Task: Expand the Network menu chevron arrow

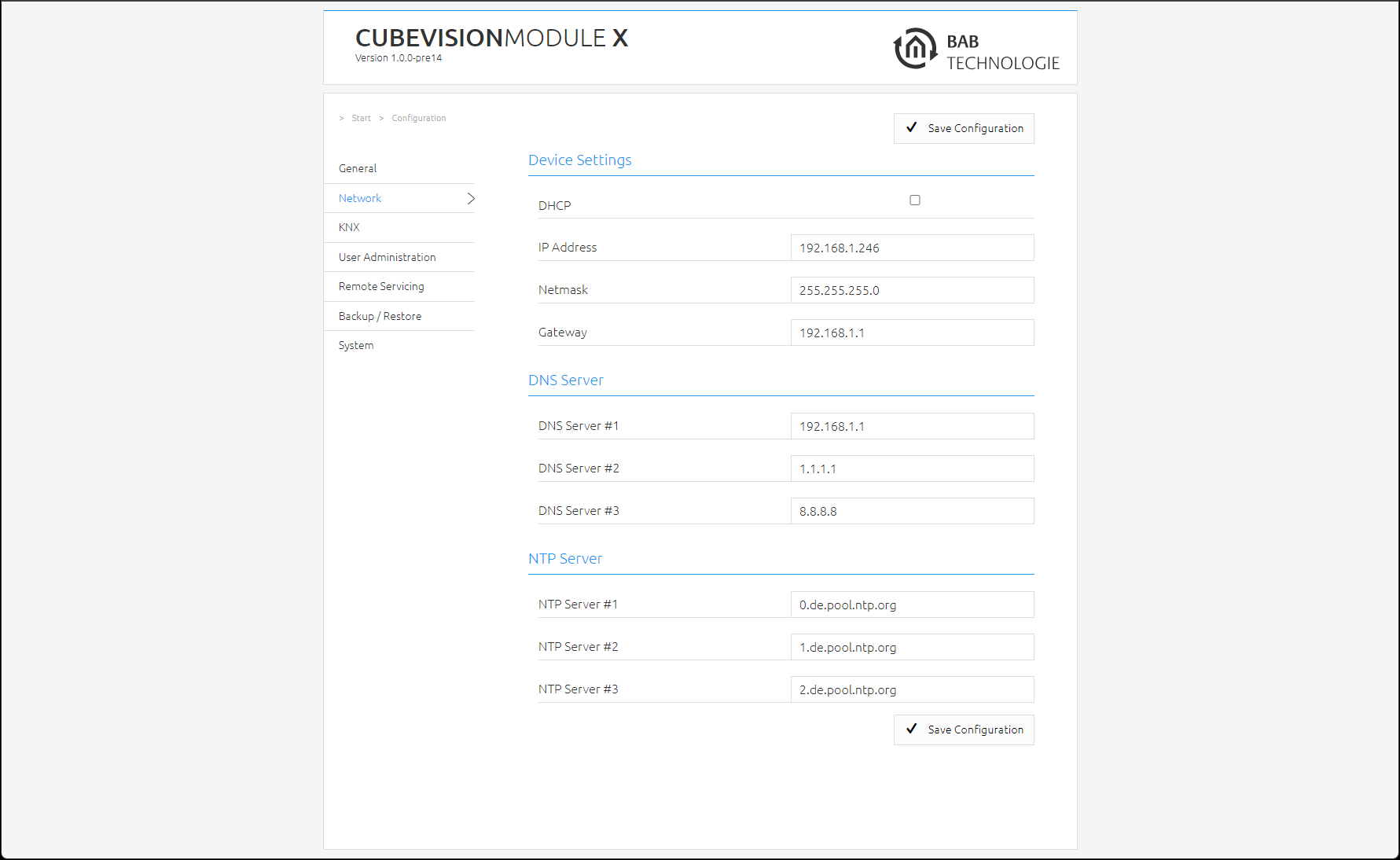Action: point(471,198)
